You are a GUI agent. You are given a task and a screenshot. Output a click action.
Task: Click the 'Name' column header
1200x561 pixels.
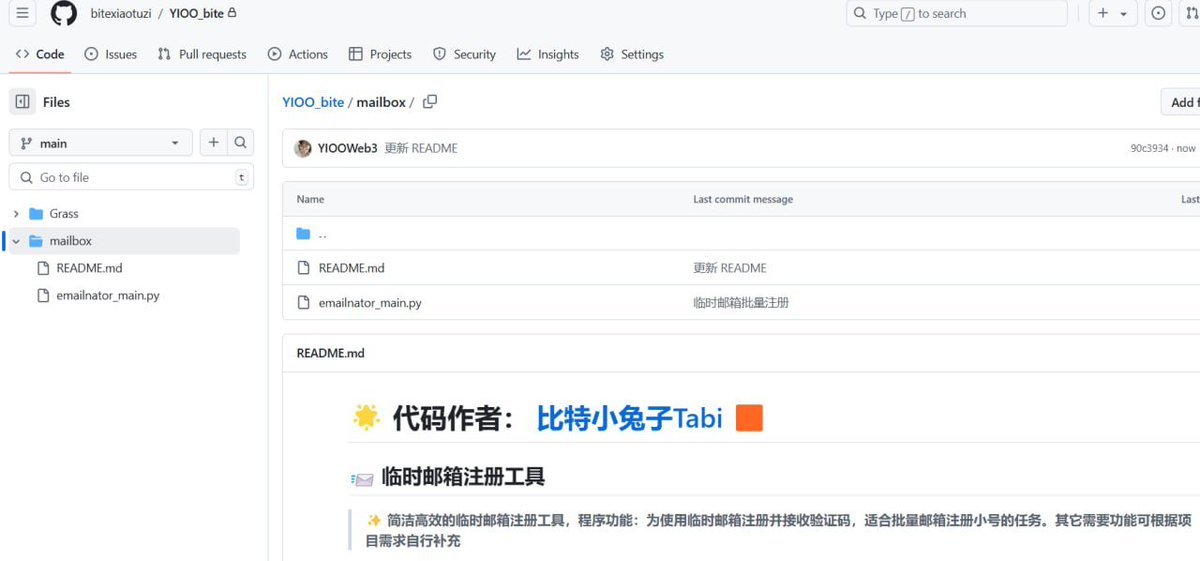click(x=310, y=199)
